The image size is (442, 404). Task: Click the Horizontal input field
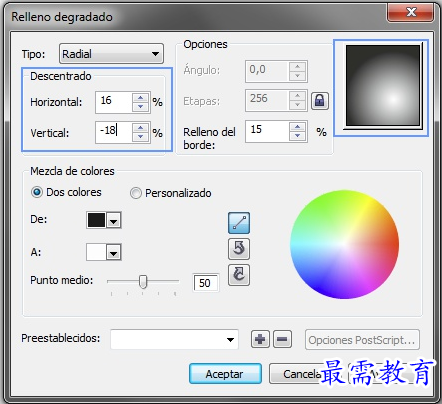[x=114, y=102]
